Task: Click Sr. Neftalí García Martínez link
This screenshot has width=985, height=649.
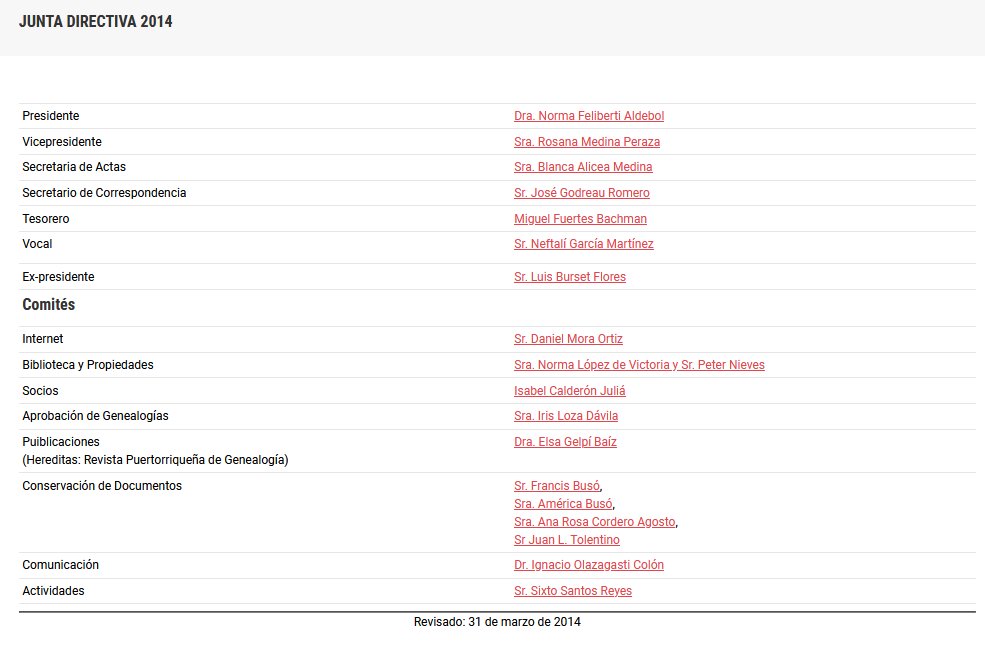Action: tap(584, 244)
